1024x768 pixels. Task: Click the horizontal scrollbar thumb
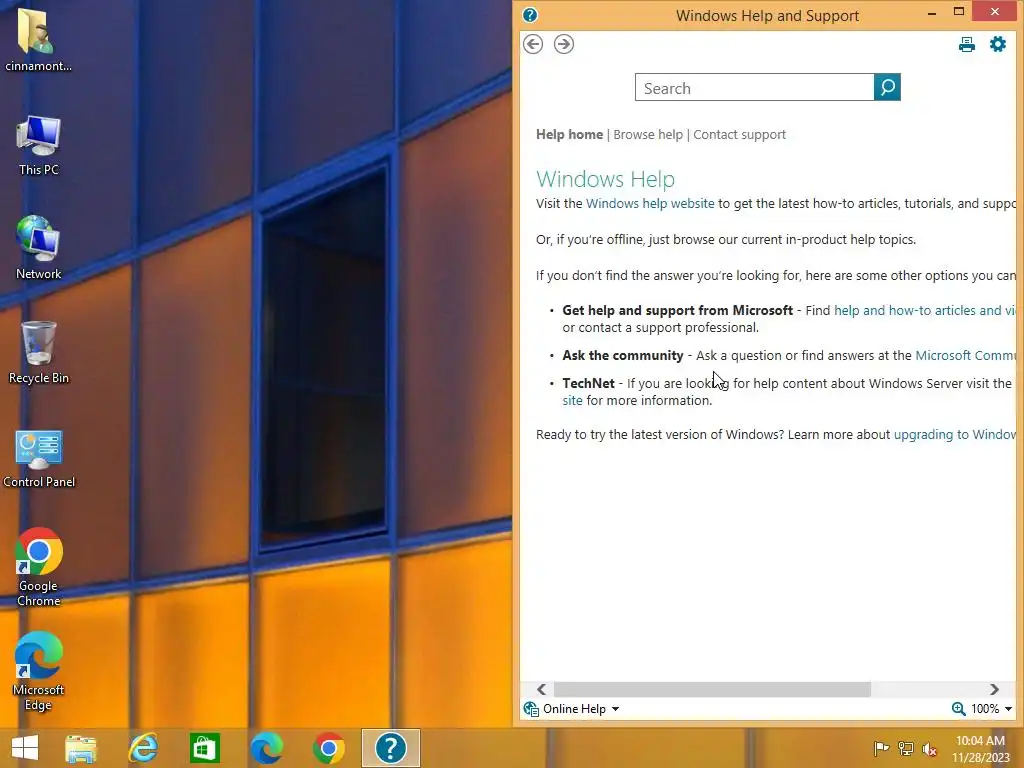(712, 690)
